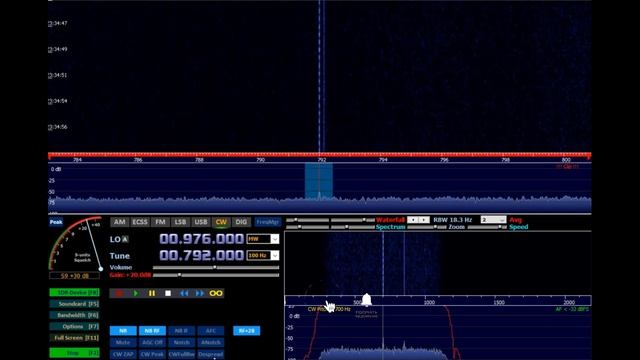Switch to Full Screen F11
This screenshot has height=360, width=640.
(x=74, y=338)
